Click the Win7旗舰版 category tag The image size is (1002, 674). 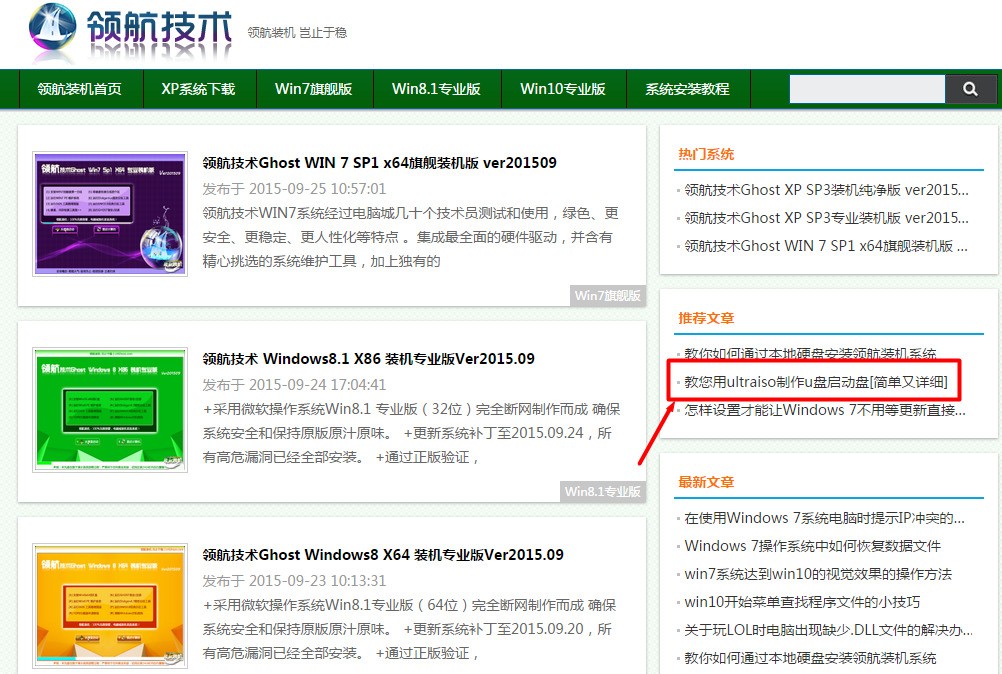click(x=608, y=295)
